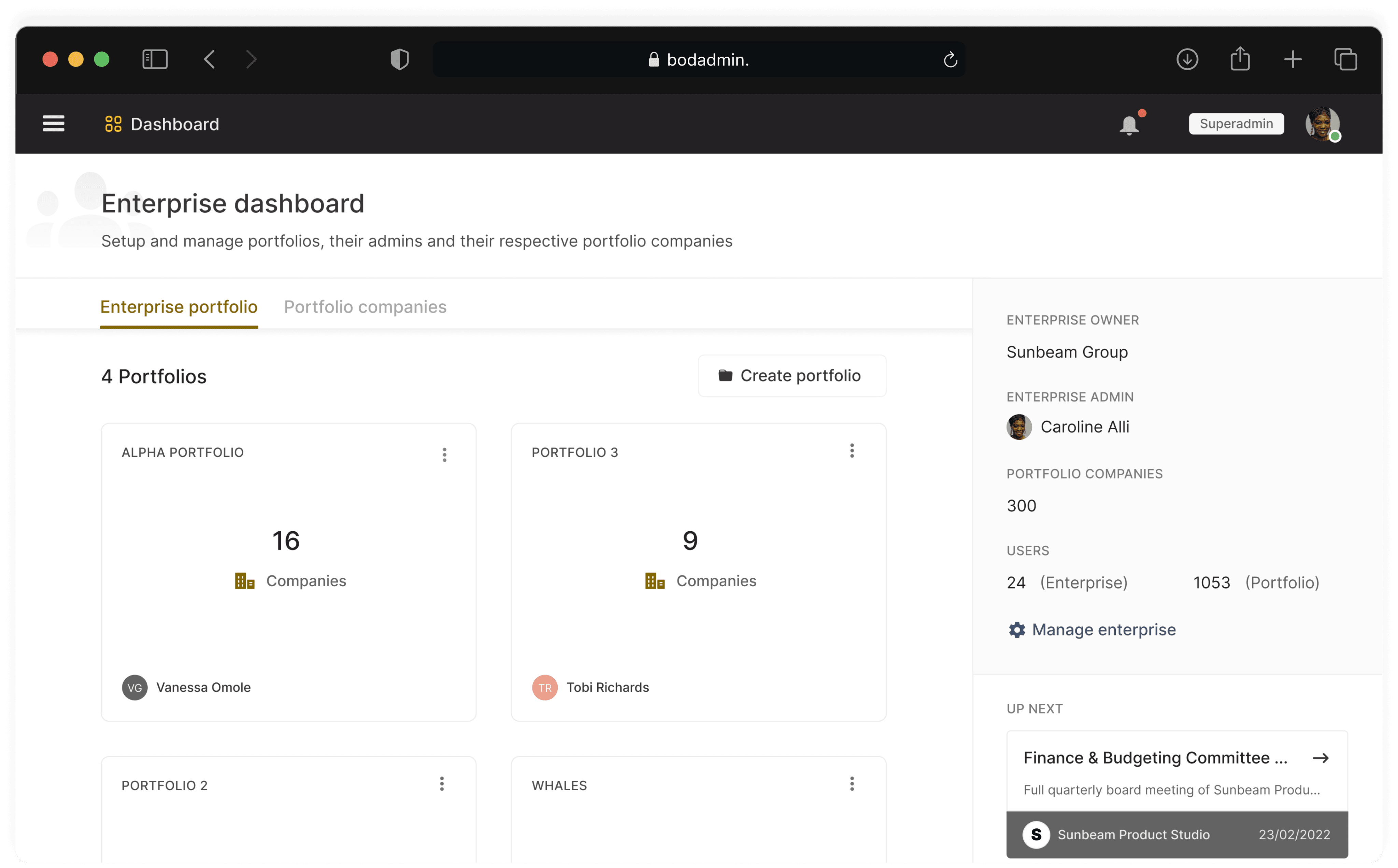This screenshot has width=1398, height=868.
Task: Click the 300 portfolio companies value
Action: [1022, 505]
